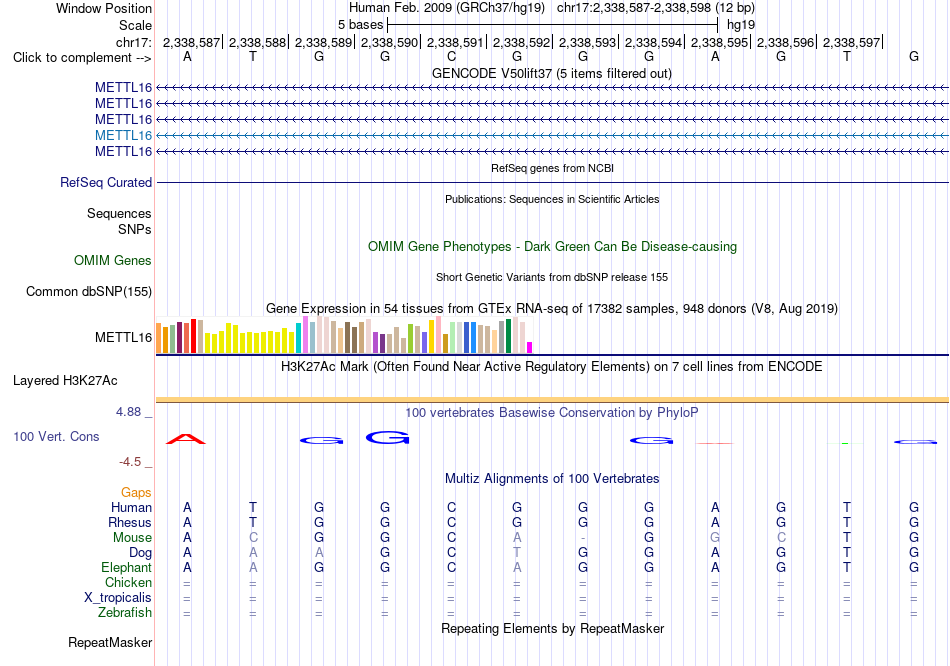Open '100 vertebrates Basewise Conservation by PhyloP' title
This screenshot has height=666, width=950.
(552, 413)
